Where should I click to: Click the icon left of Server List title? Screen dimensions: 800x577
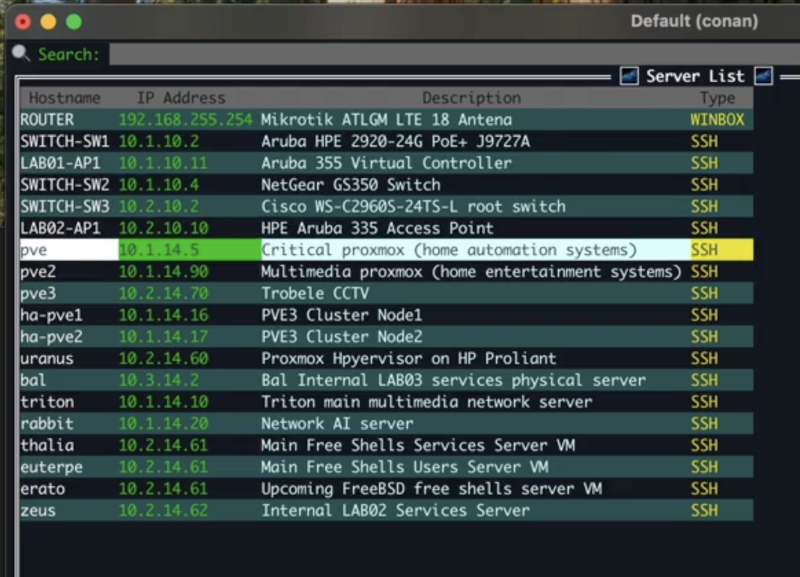[x=629, y=77]
